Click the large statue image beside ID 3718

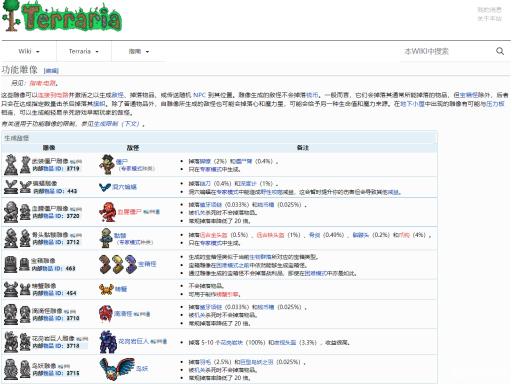[11, 342]
